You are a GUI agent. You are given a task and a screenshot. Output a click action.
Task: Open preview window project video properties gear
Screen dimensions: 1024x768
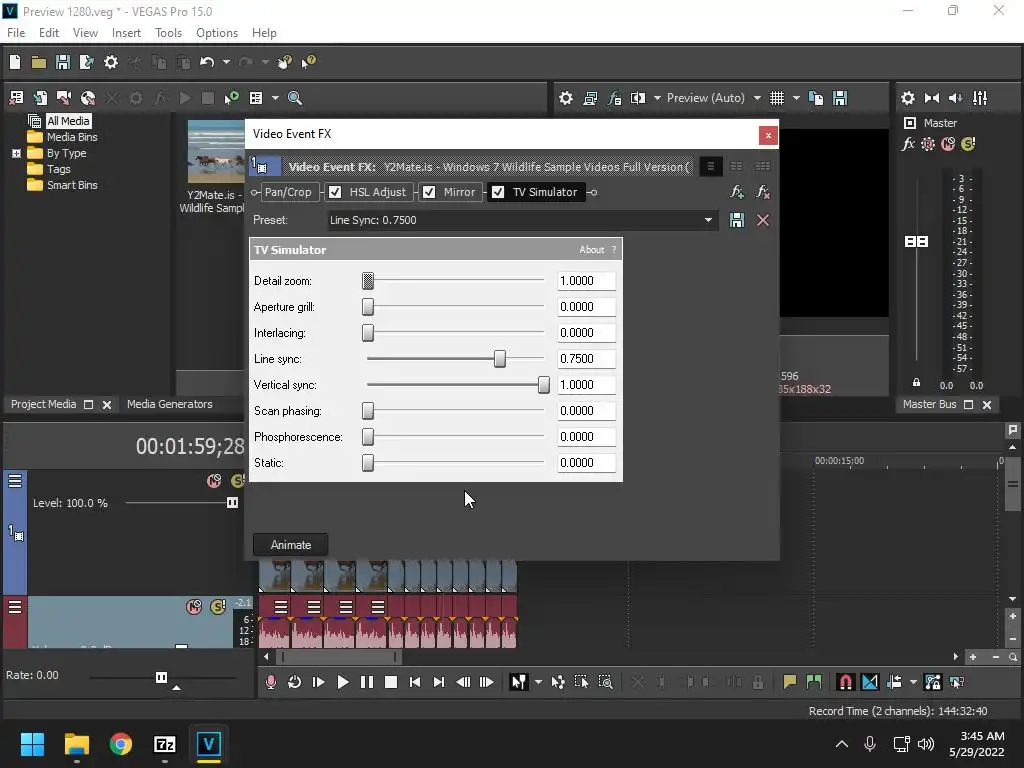tap(566, 98)
